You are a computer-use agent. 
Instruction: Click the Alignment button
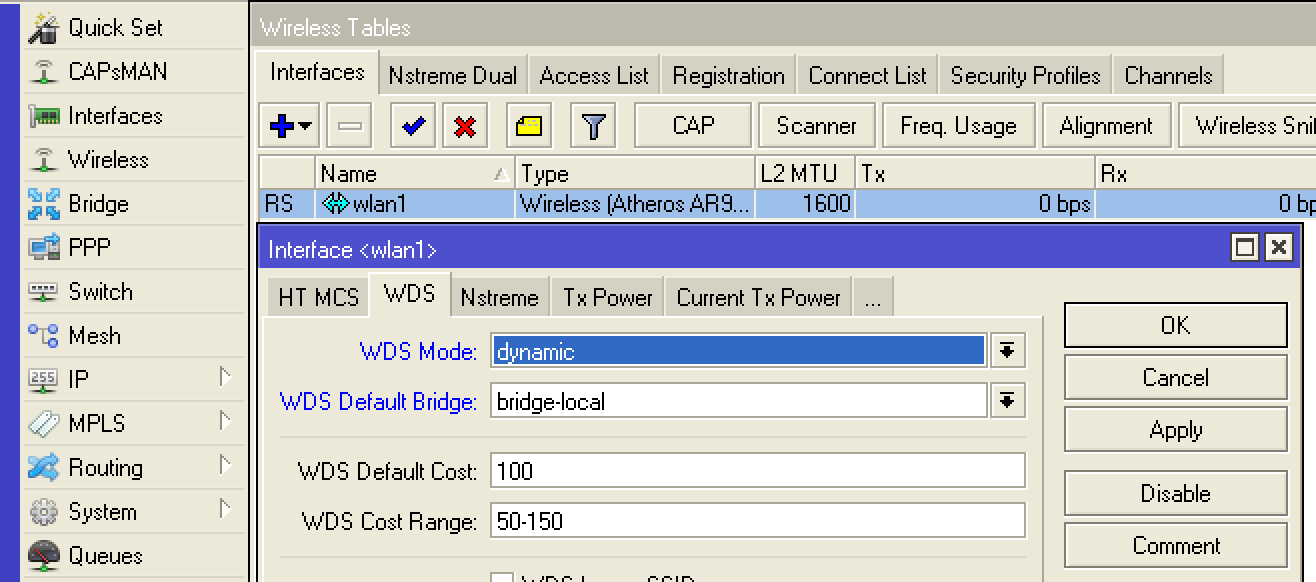click(1106, 126)
